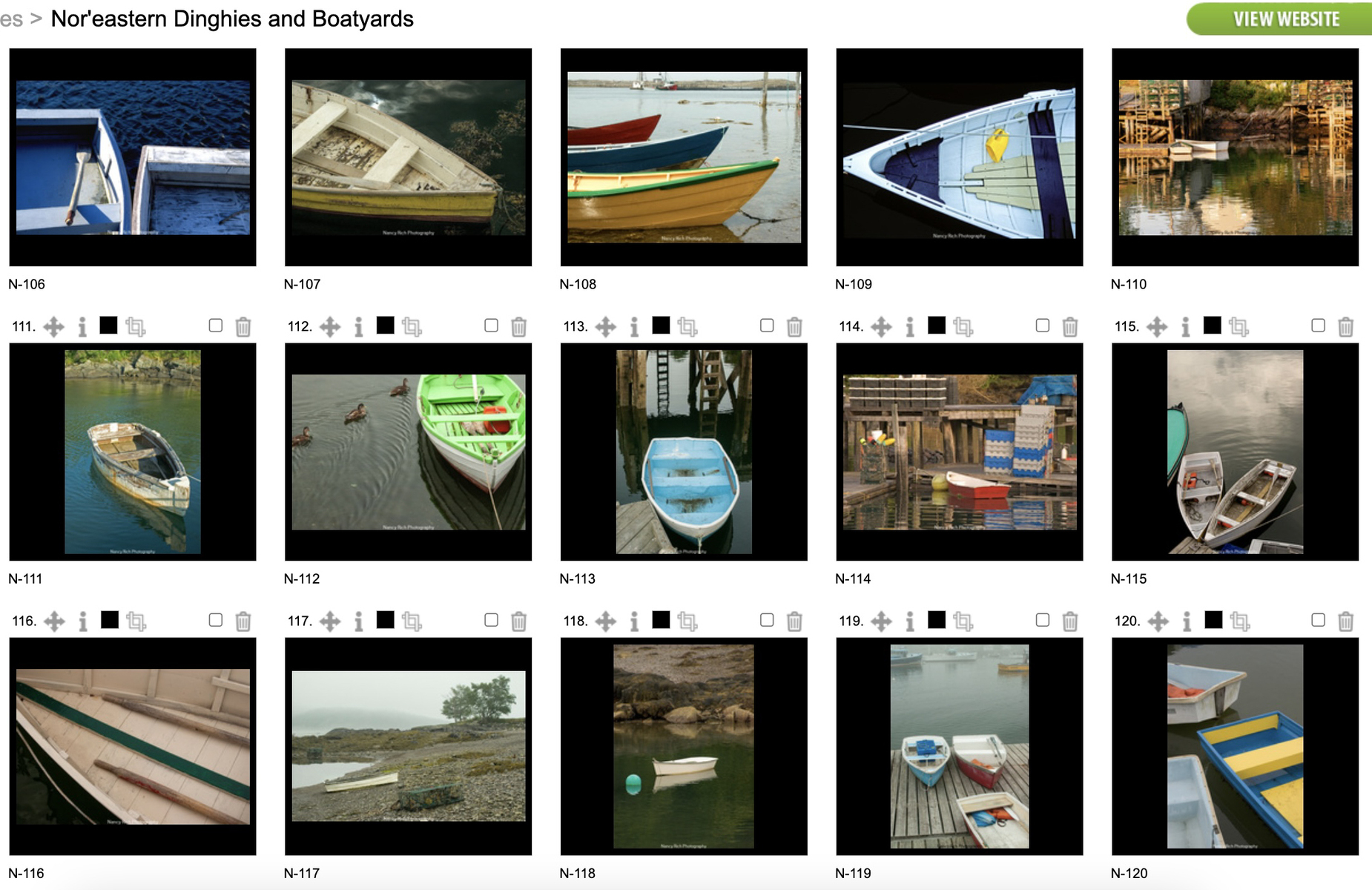
Task: Click the crop icon for image 115
Action: (1239, 326)
